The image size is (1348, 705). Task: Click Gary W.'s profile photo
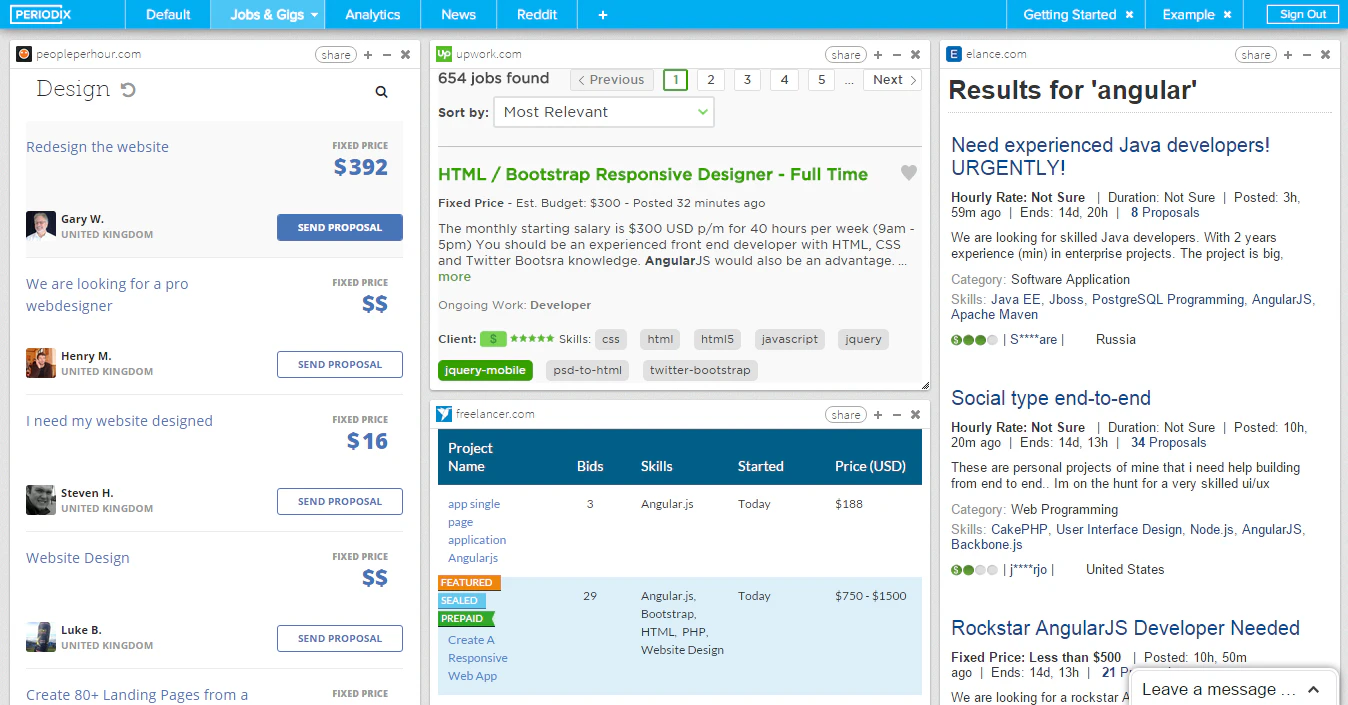pyautogui.click(x=41, y=226)
